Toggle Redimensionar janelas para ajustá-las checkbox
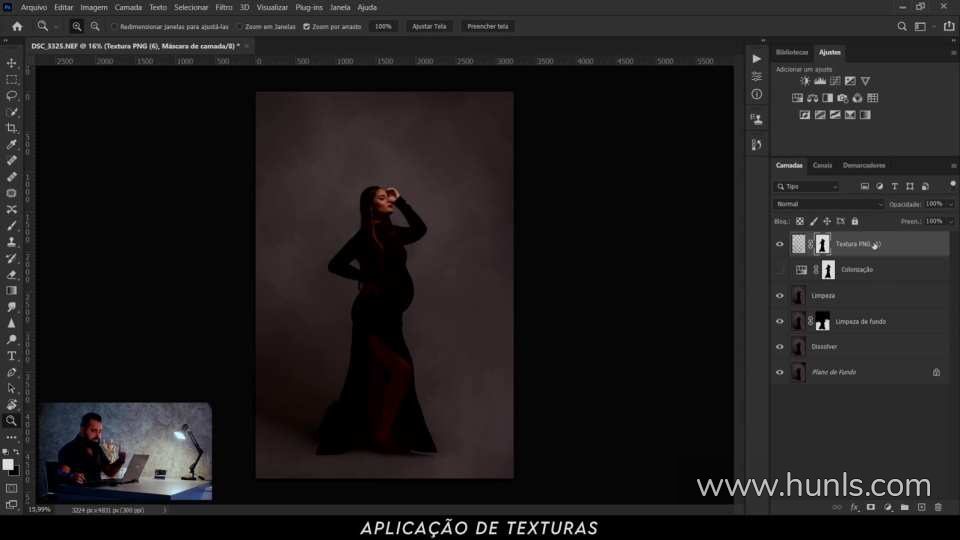This screenshot has width=960, height=540. tap(114, 27)
